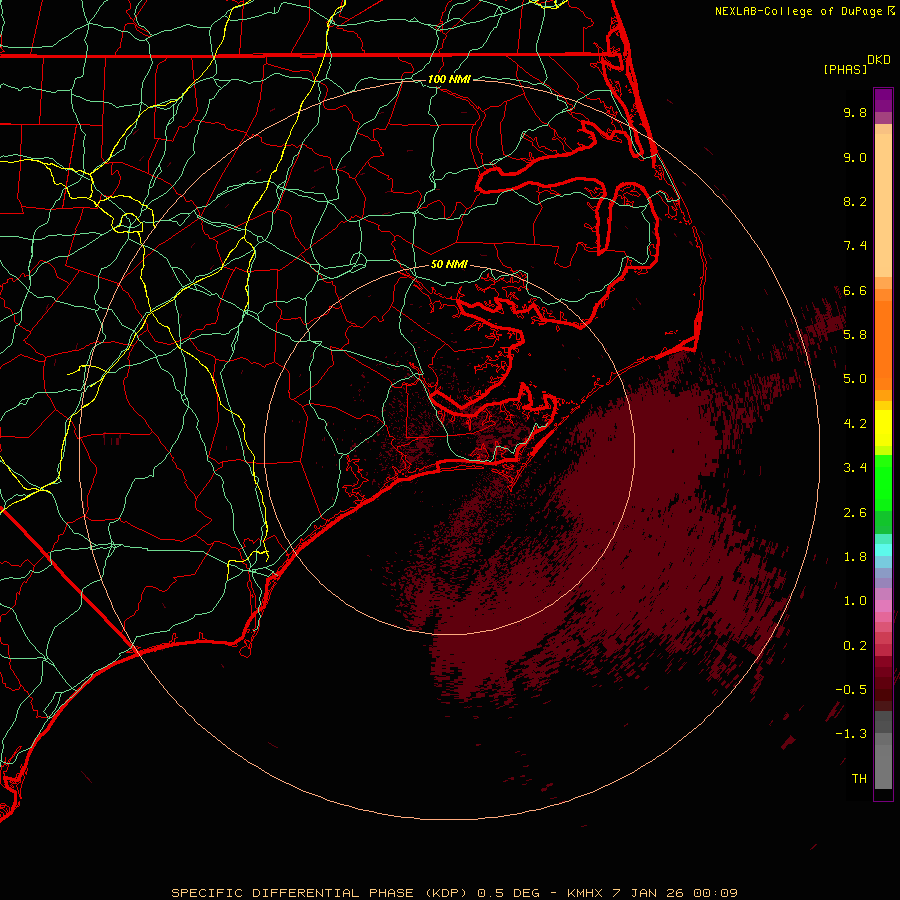Screen dimensions: 900x900
Task: Pick the bright green color bar segment
Action: point(883,482)
